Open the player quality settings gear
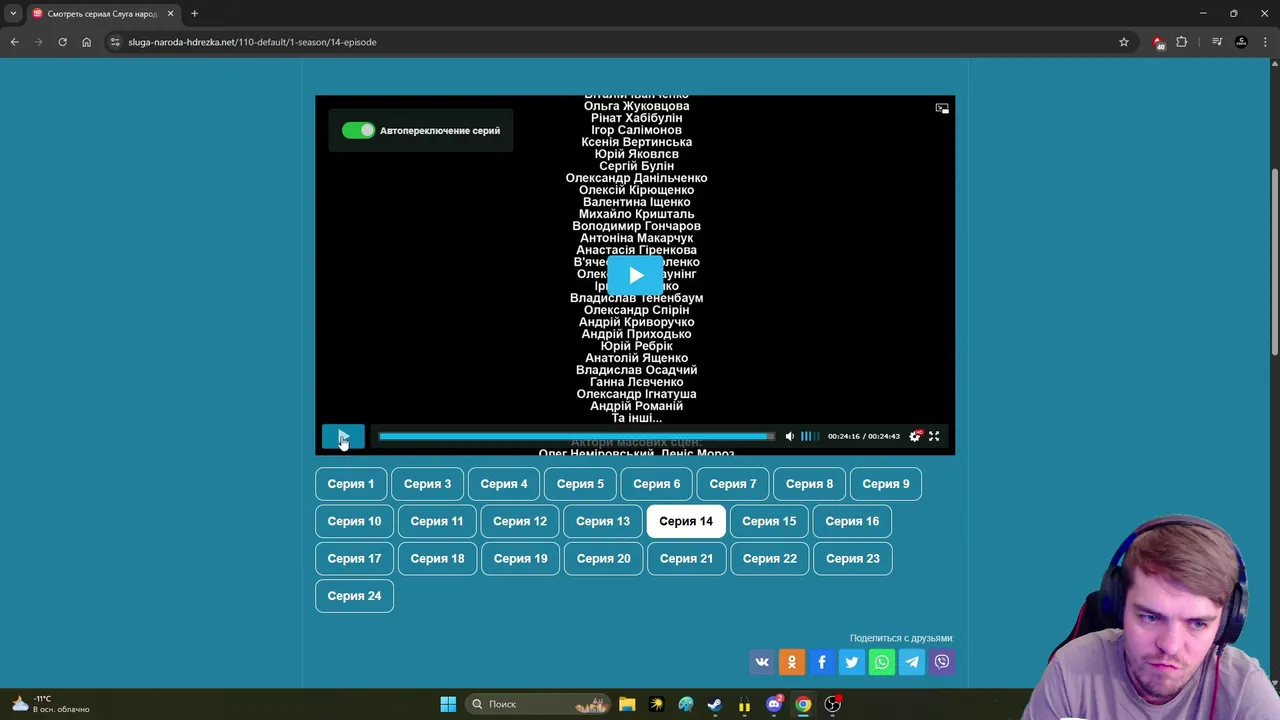The image size is (1280, 720). (x=915, y=436)
